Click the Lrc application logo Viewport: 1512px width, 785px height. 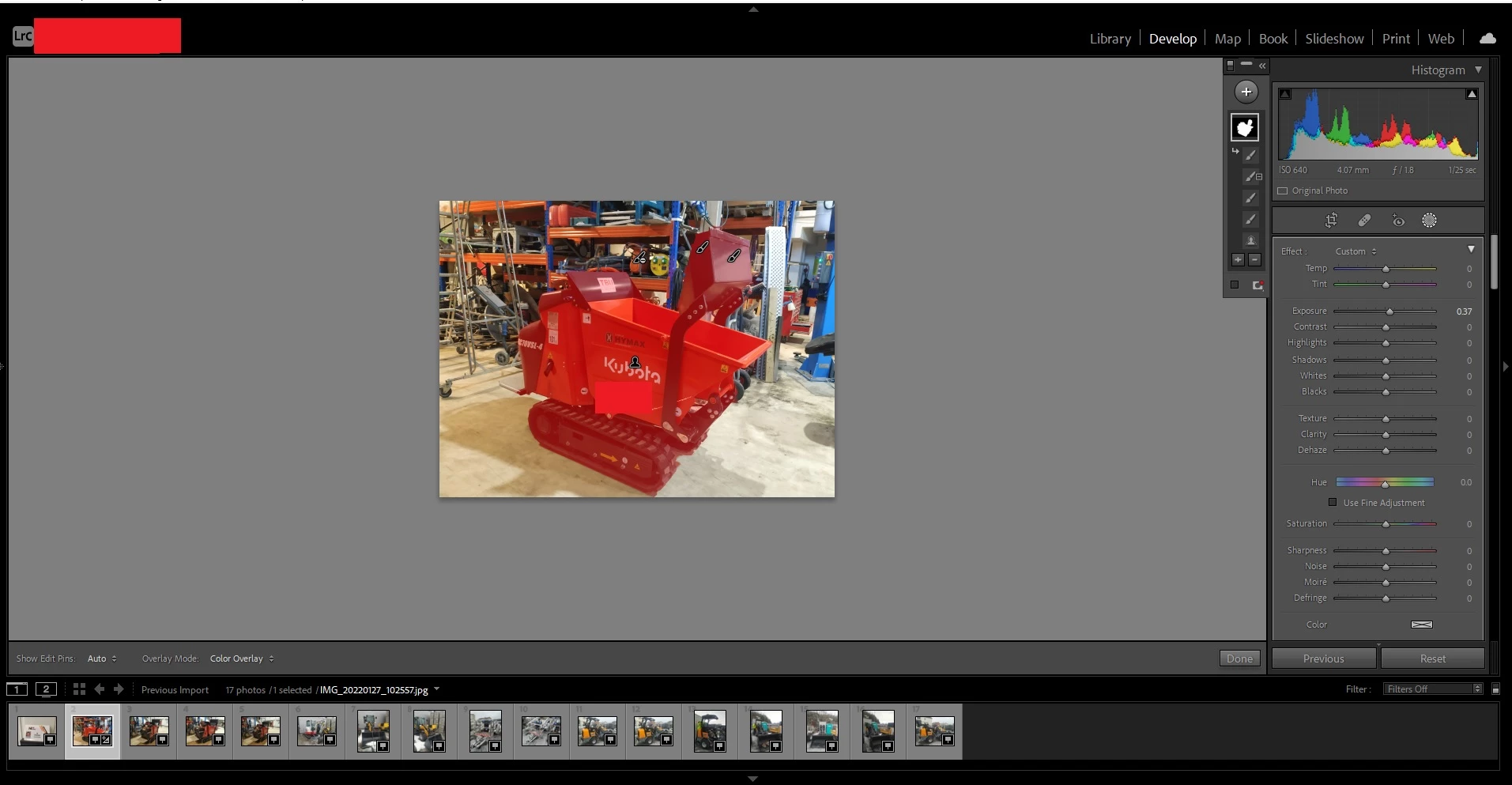point(23,36)
